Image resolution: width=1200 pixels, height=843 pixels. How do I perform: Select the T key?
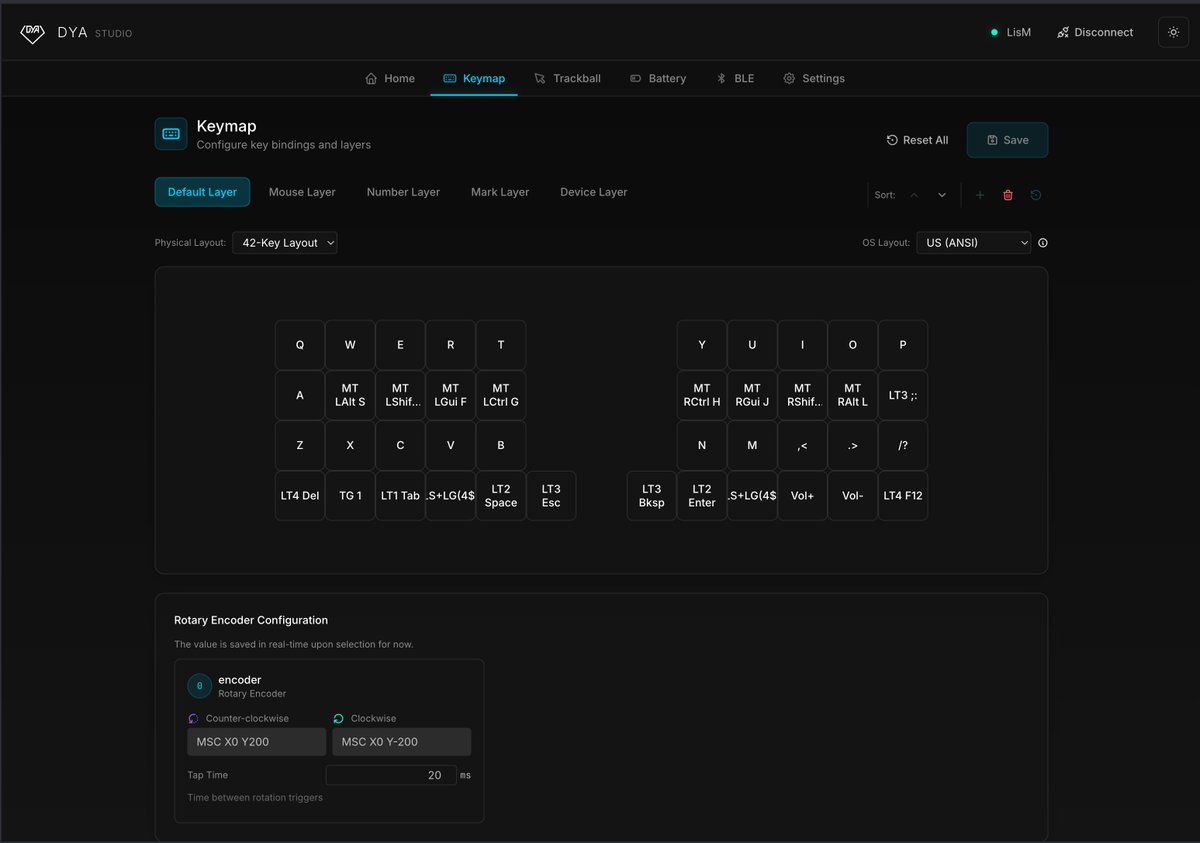click(501, 345)
